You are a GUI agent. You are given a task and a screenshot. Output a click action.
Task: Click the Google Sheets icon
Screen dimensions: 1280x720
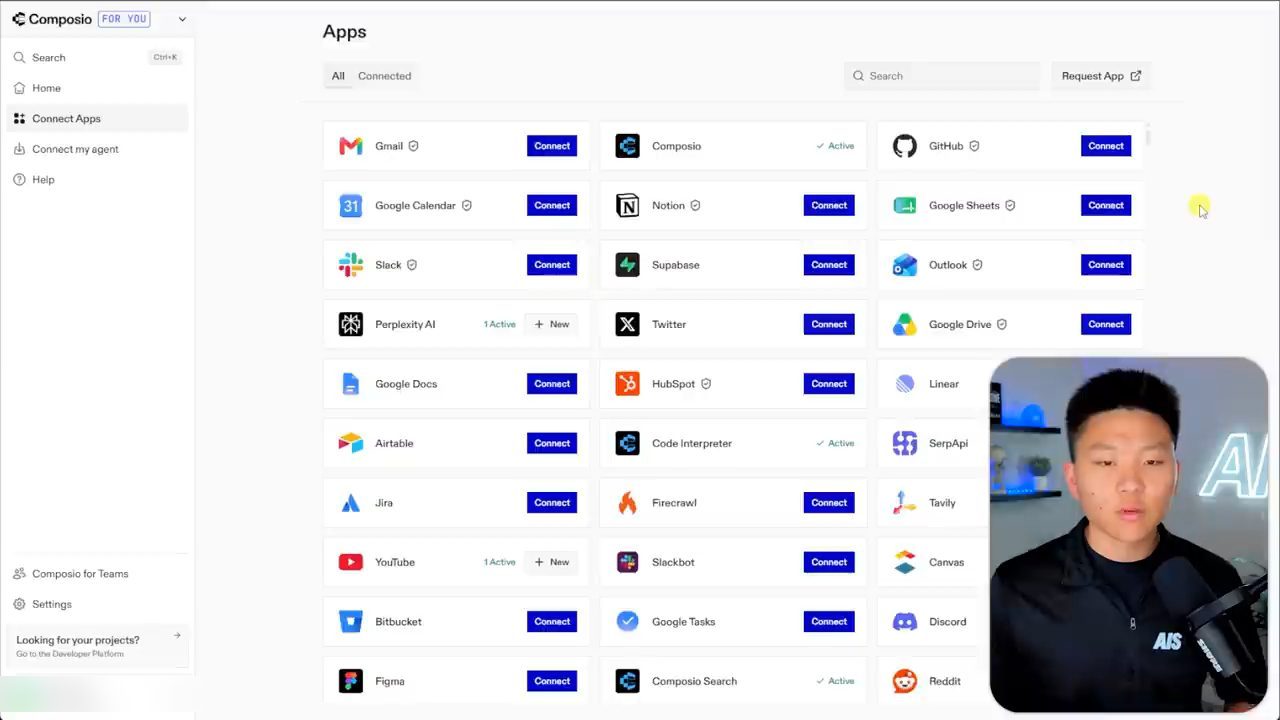tap(904, 205)
